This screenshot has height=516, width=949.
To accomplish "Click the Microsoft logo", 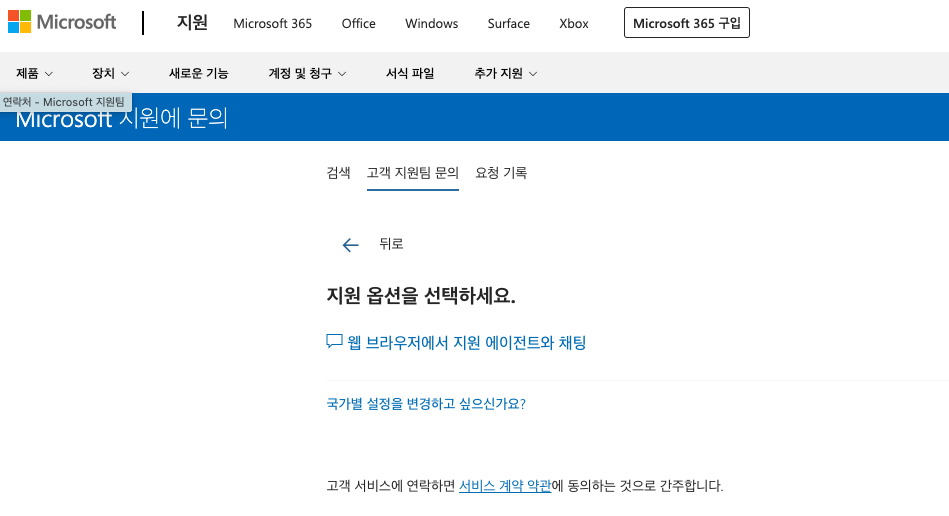I will [x=62, y=22].
